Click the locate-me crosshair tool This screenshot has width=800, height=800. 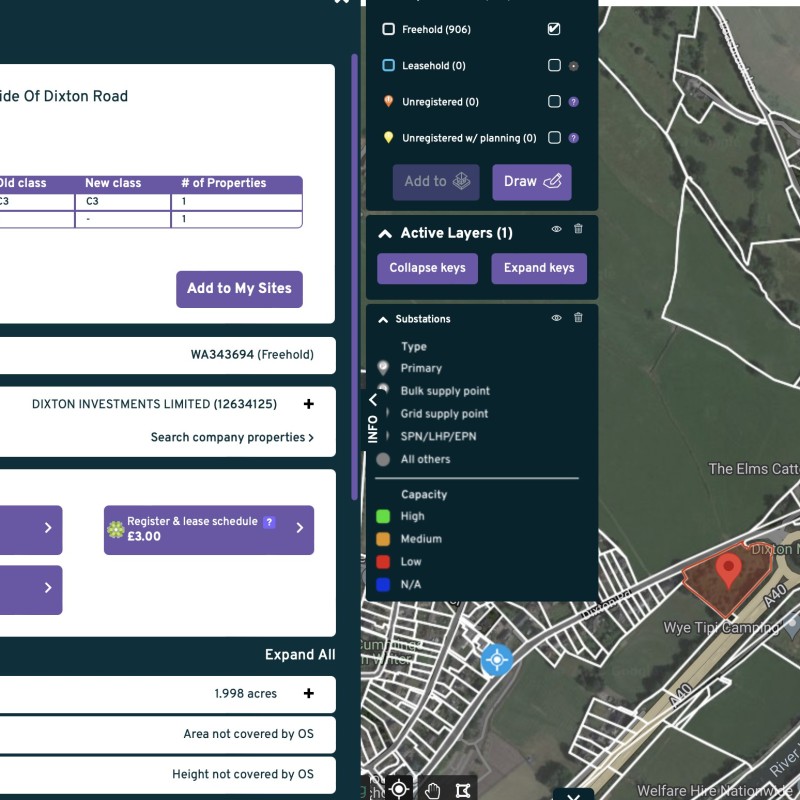398,789
